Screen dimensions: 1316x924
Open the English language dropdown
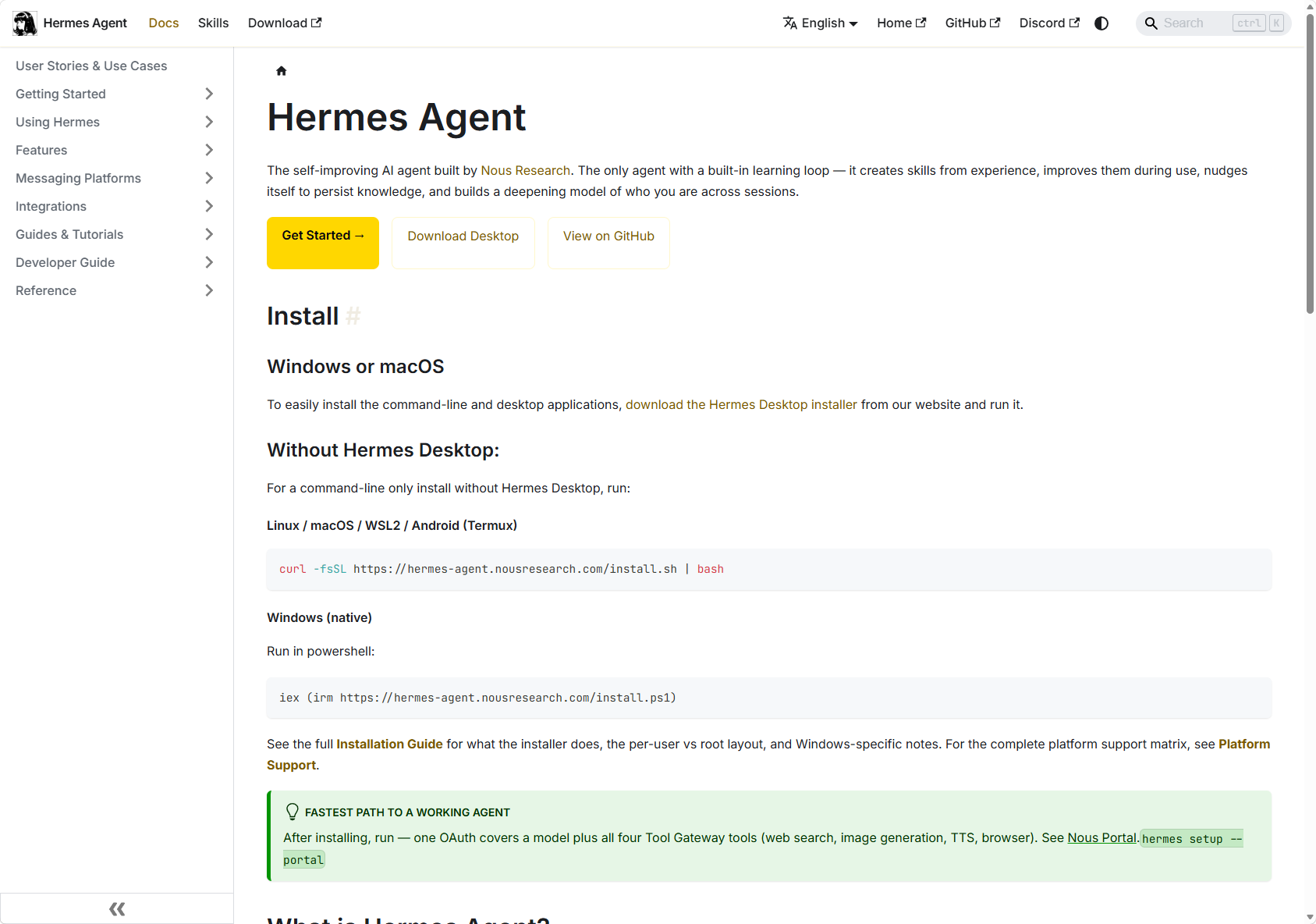(x=821, y=23)
